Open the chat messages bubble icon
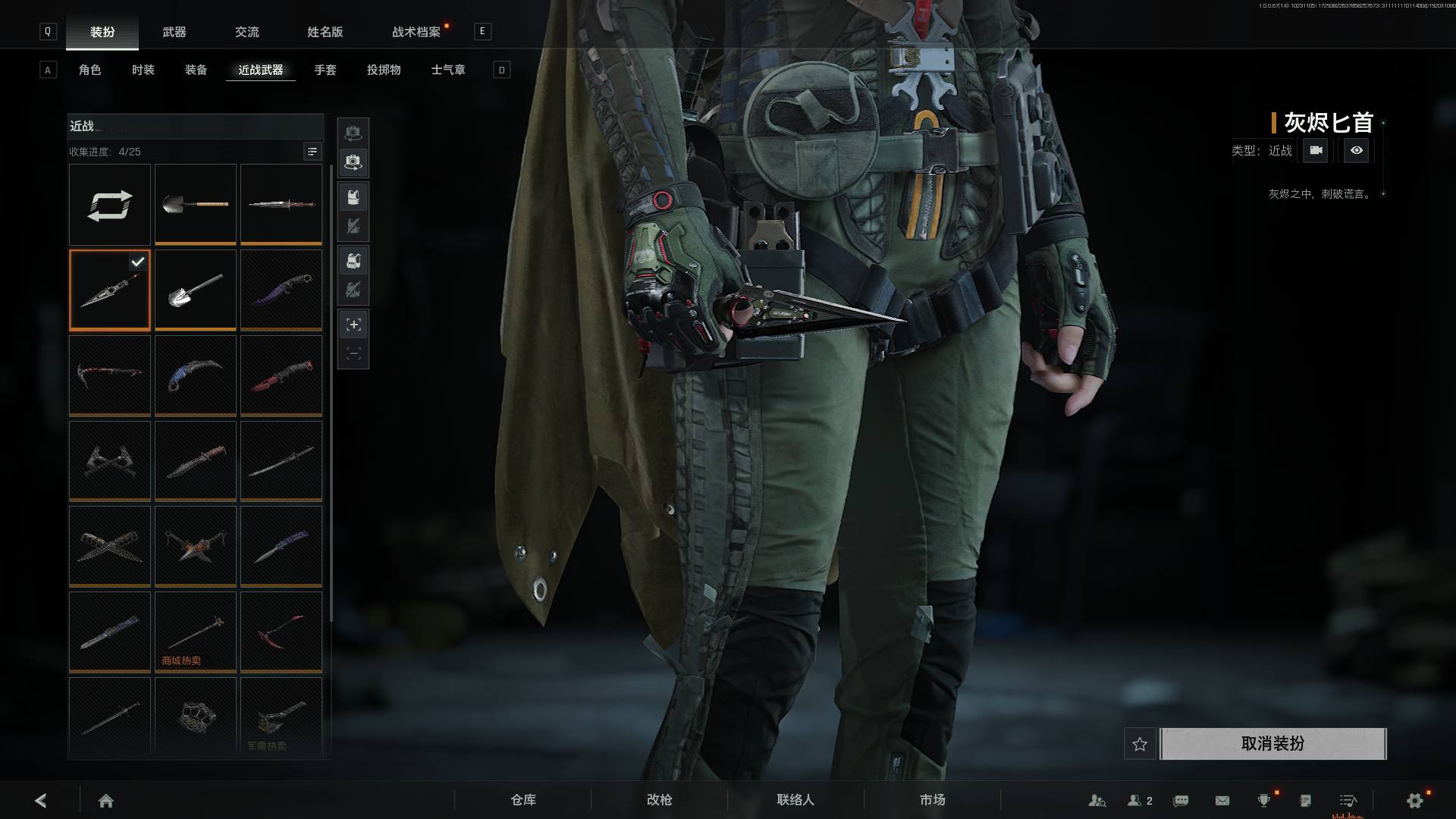Viewport: 1456px width, 819px height. coord(1181,800)
